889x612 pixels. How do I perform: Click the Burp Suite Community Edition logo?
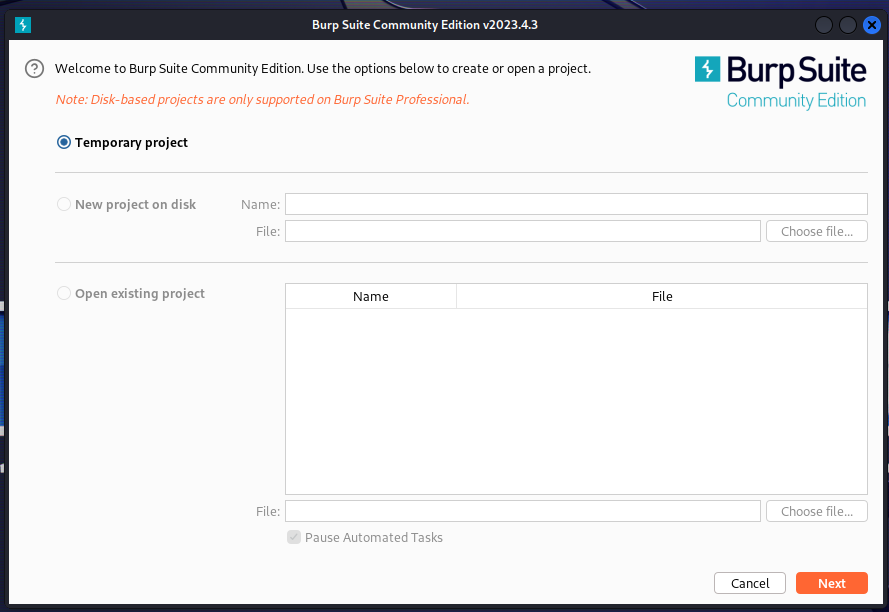(x=780, y=82)
